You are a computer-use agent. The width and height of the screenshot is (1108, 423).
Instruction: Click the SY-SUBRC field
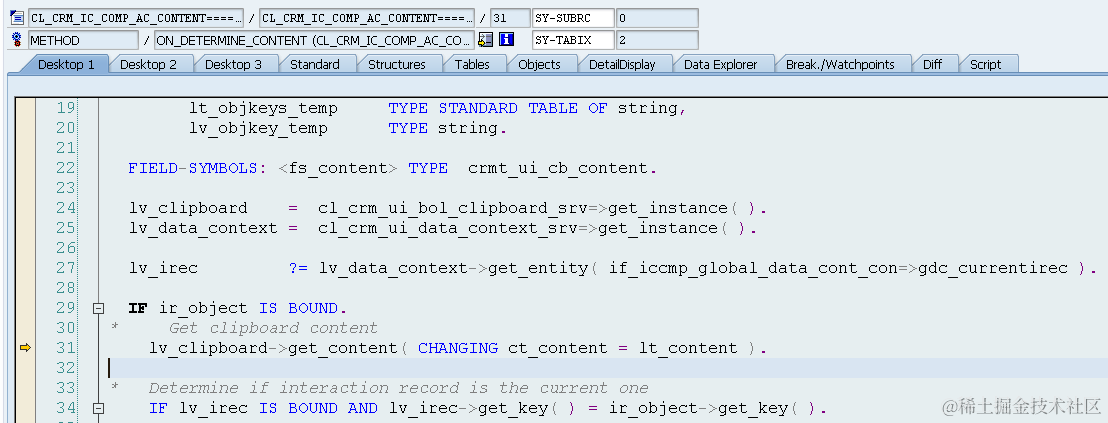tap(573, 18)
